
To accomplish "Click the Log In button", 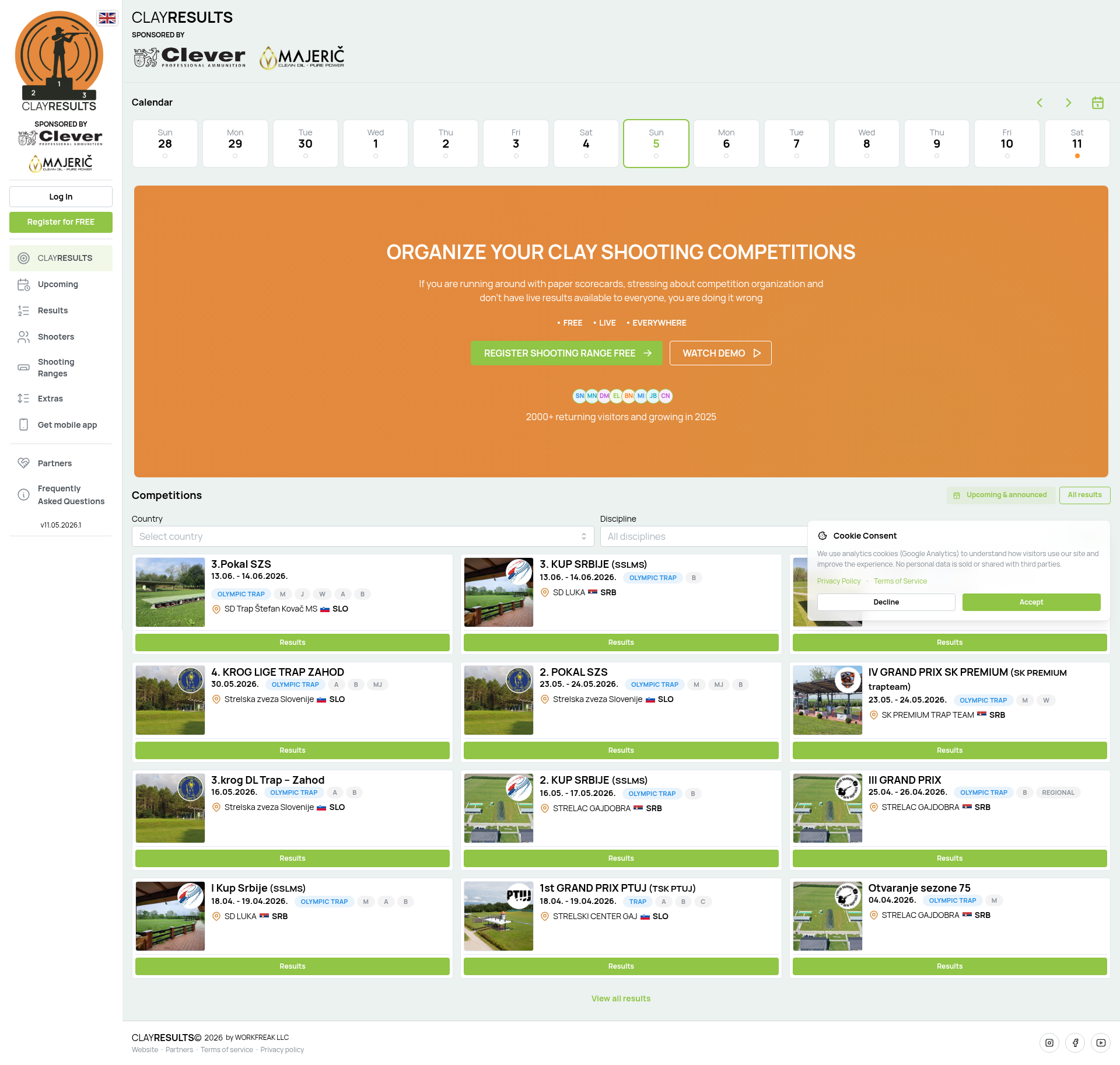I will point(61,197).
